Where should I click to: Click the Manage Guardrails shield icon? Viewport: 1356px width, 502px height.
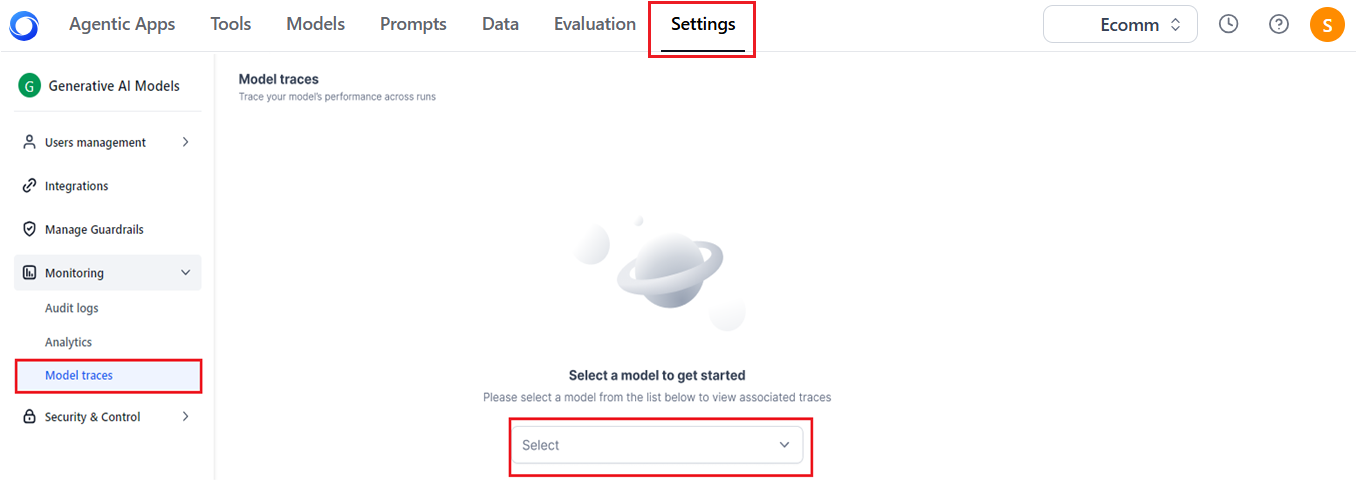pos(29,229)
